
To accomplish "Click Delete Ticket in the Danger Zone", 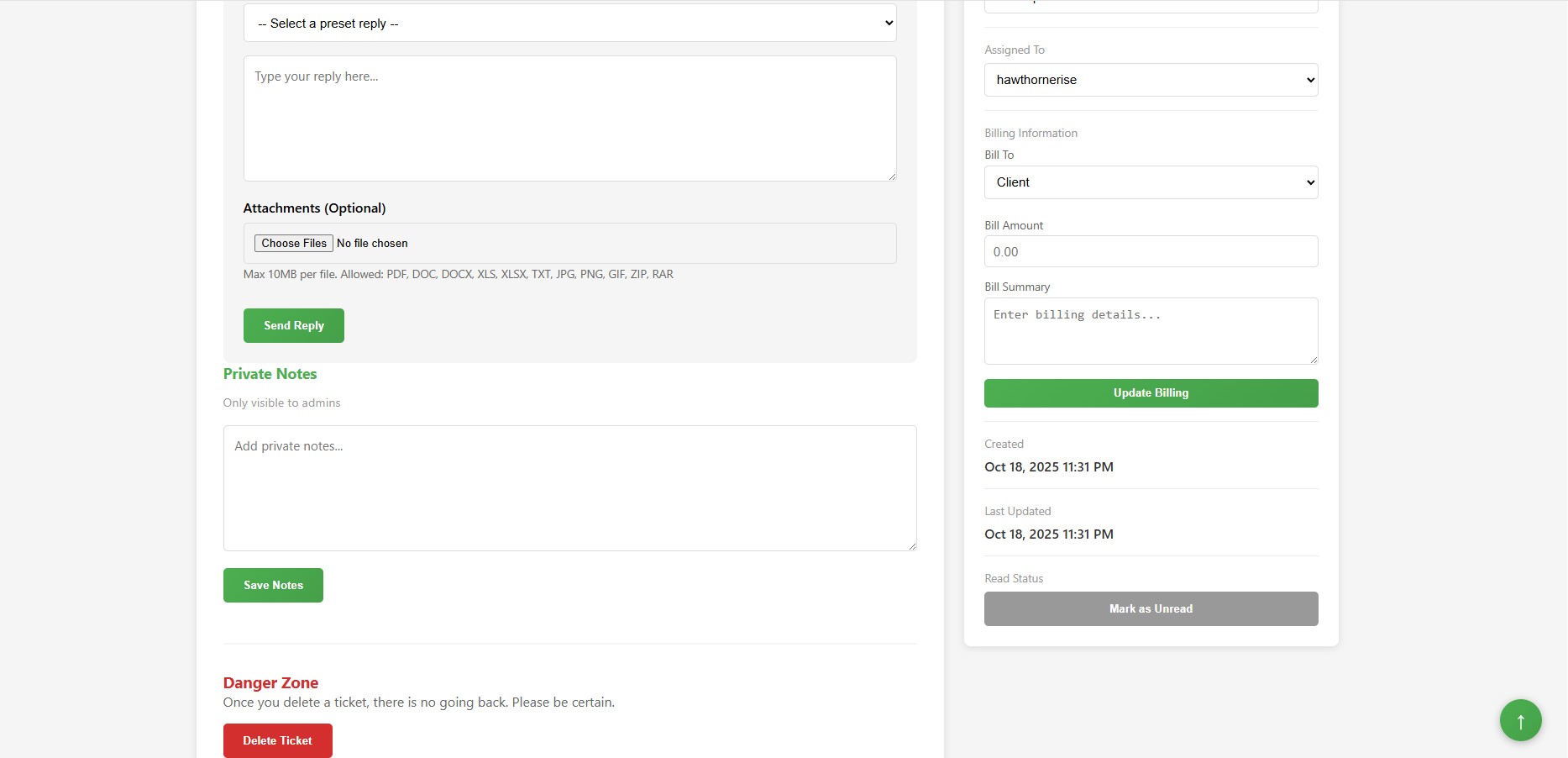I will point(277,740).
